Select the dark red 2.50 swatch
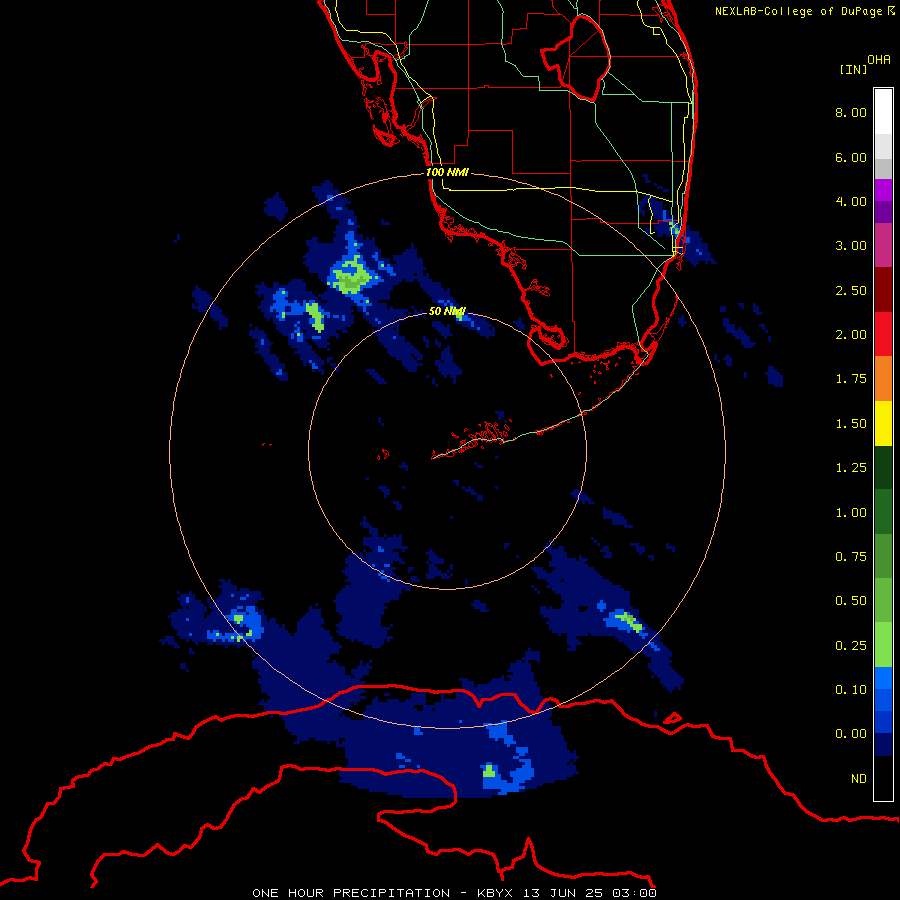Screen dimensions: 900x900 coord(883,290)
